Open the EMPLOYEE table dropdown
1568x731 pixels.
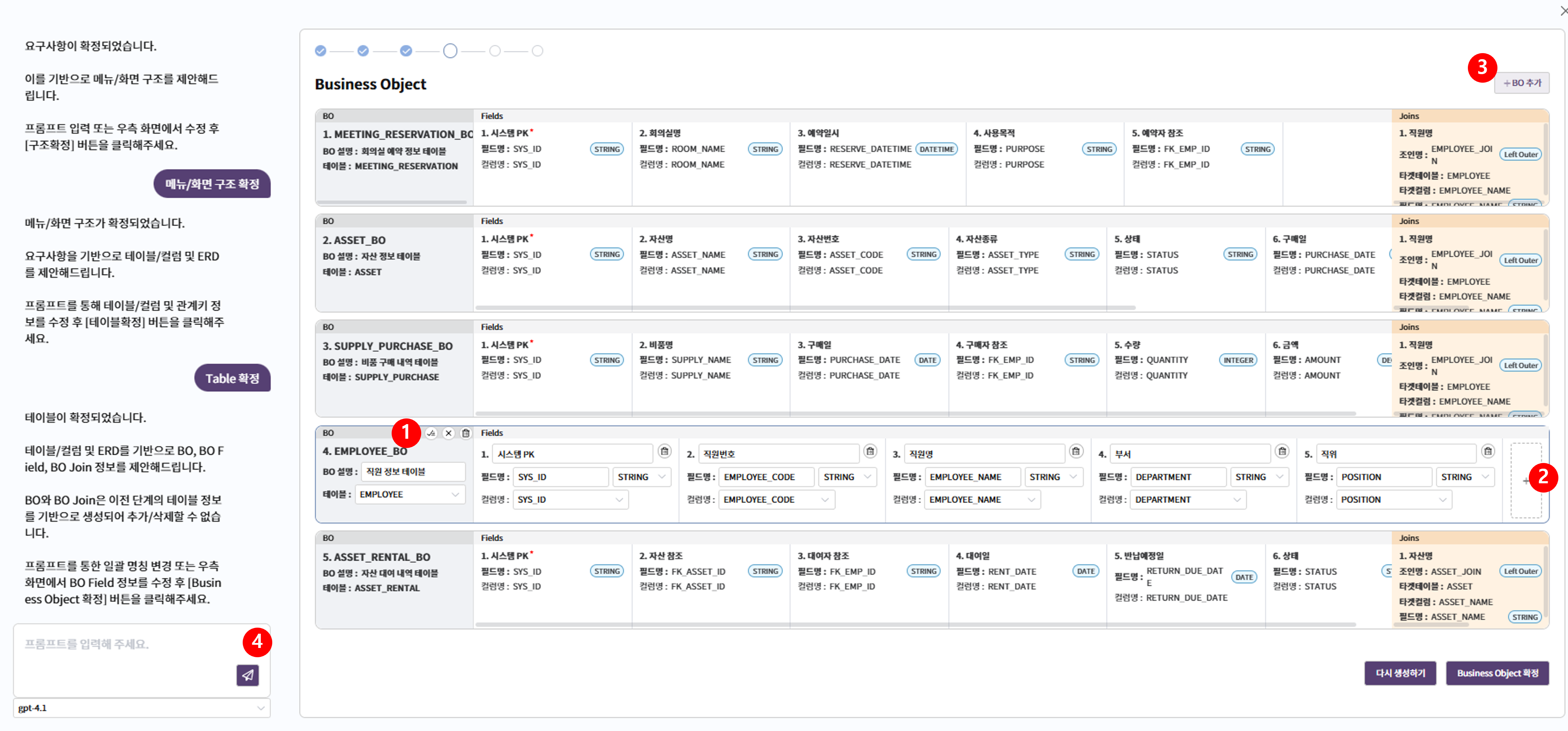[x=410, y=494]
